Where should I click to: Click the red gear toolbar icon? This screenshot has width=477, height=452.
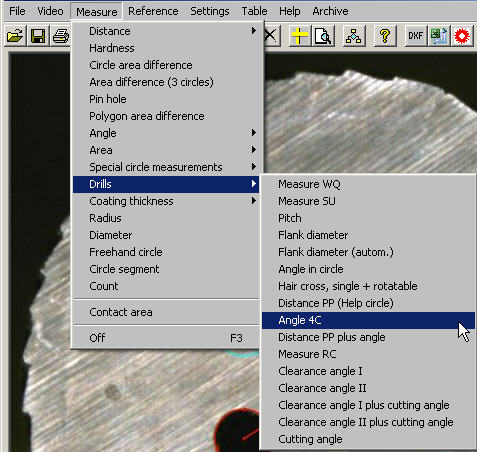click(x=462, y=36)
